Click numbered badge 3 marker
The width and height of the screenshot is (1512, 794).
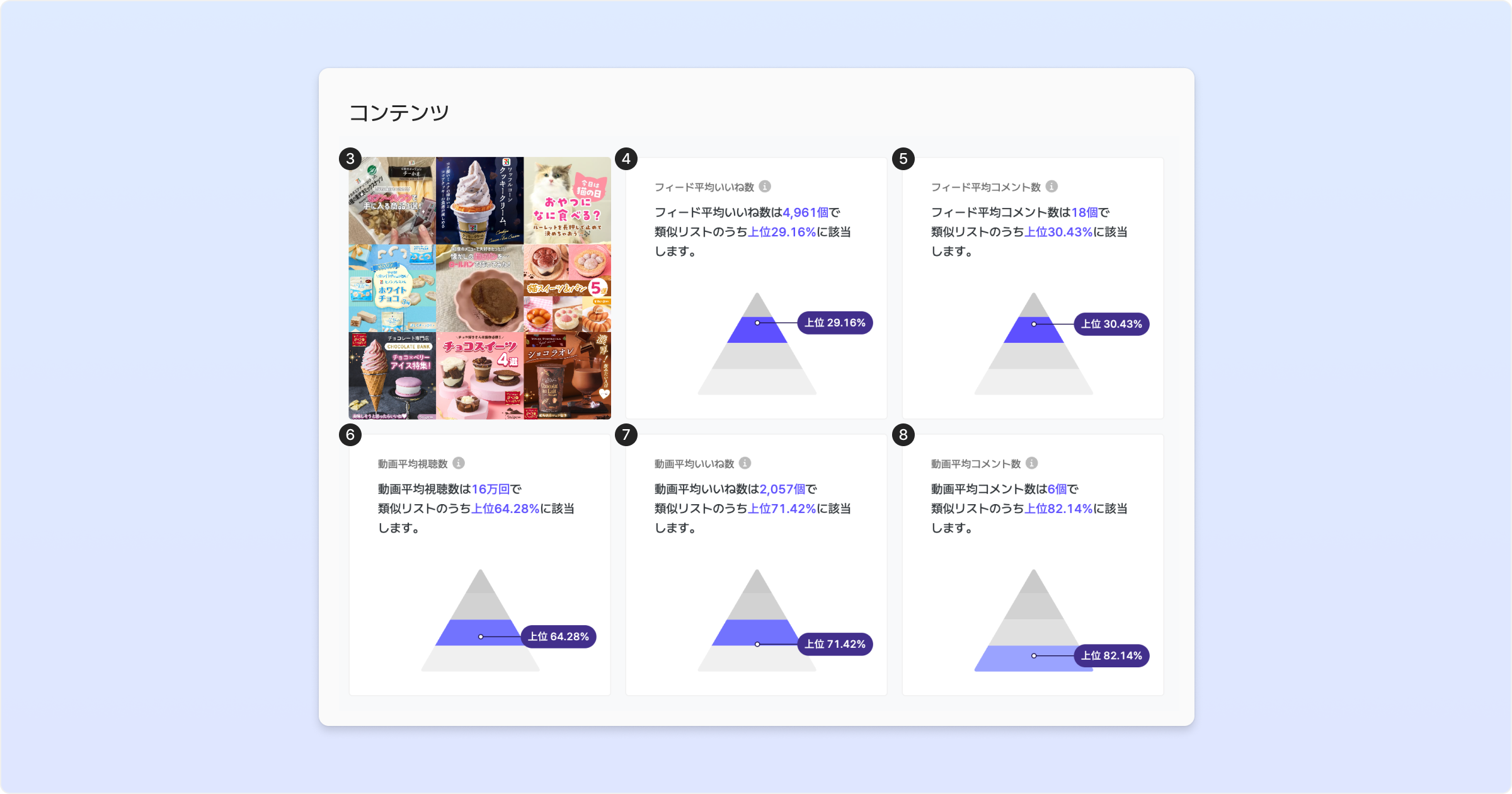coord(350,159)
